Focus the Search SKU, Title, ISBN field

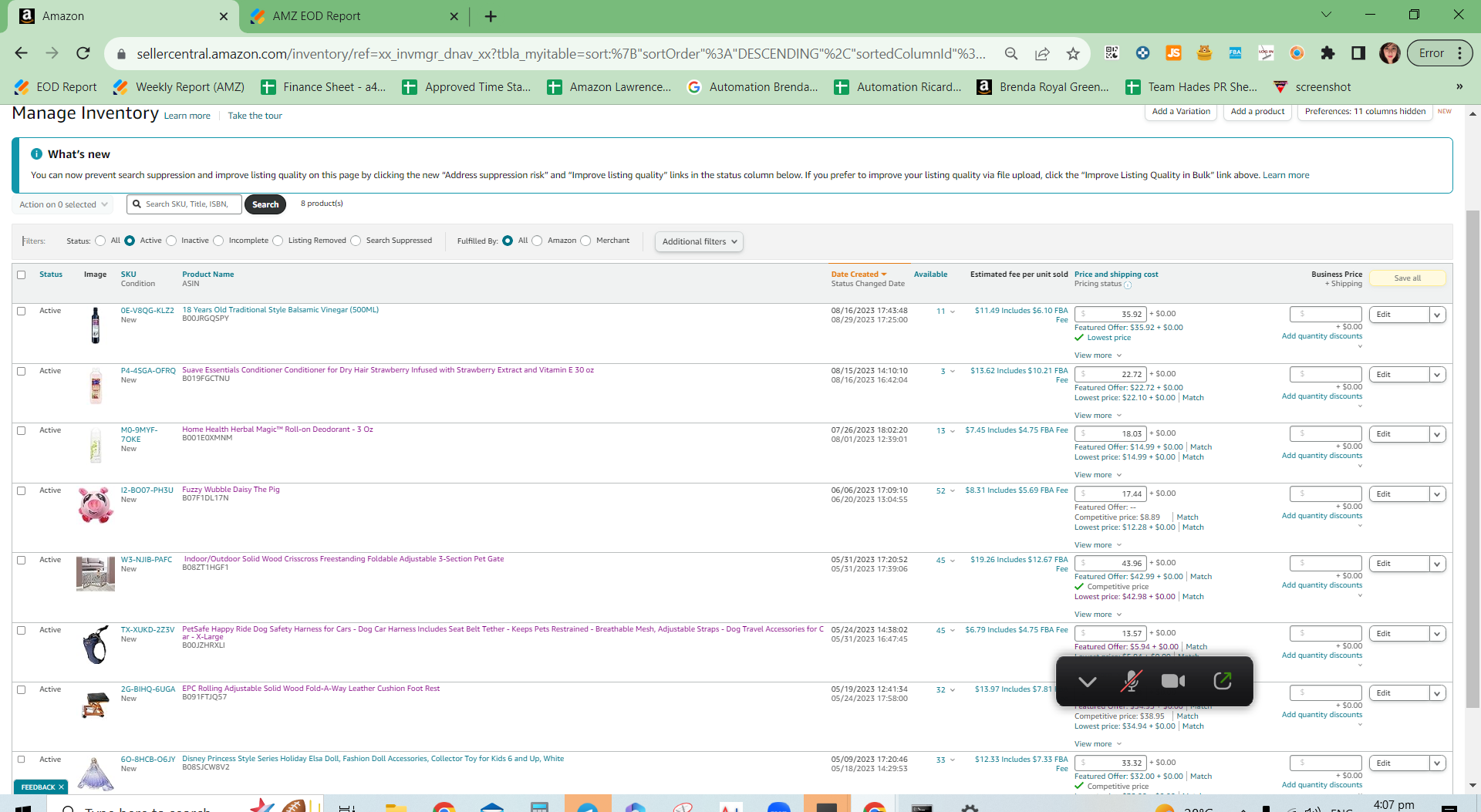pos(184,204)
